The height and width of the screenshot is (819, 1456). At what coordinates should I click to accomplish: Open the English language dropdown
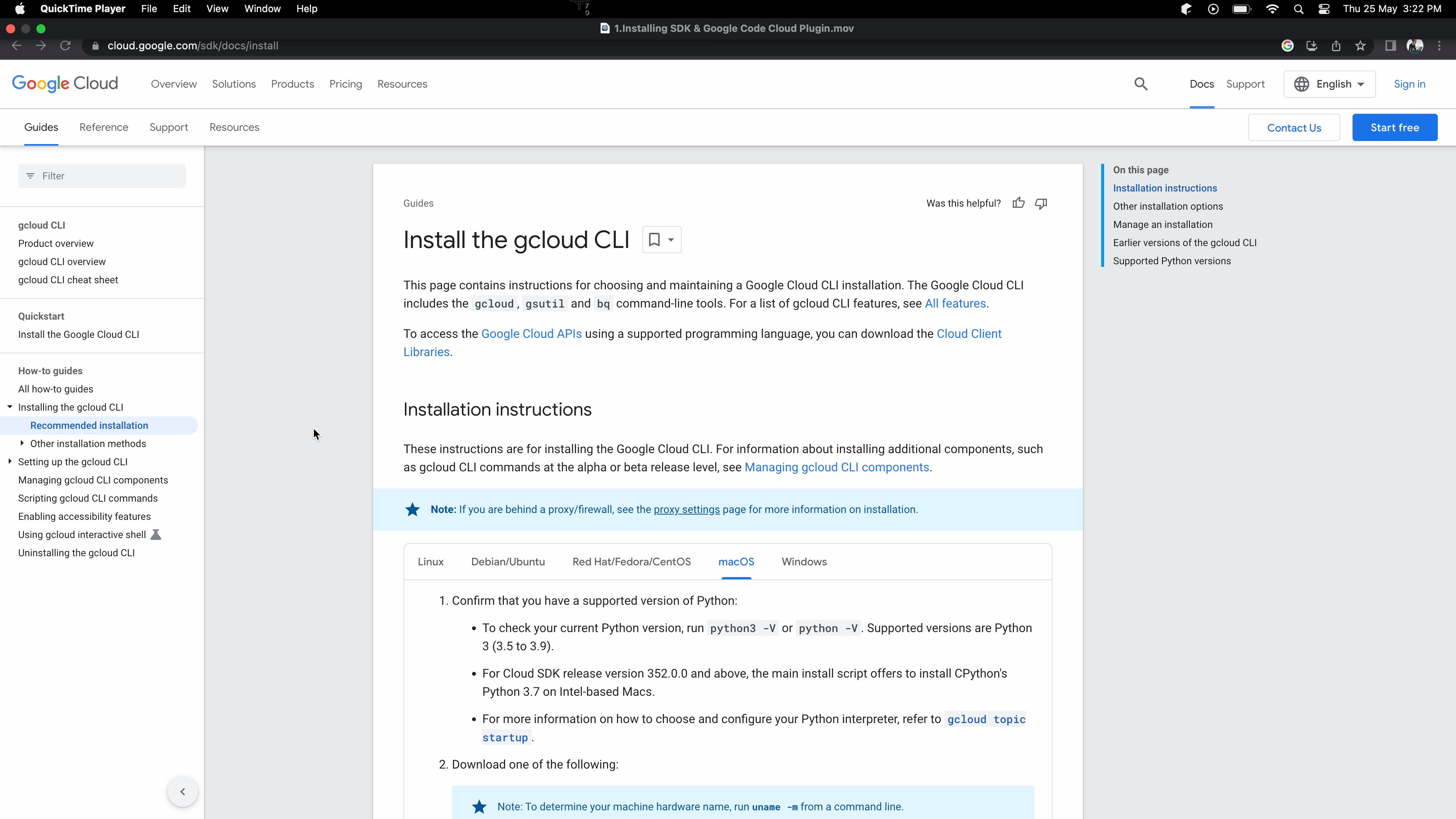pos(1329,84)
